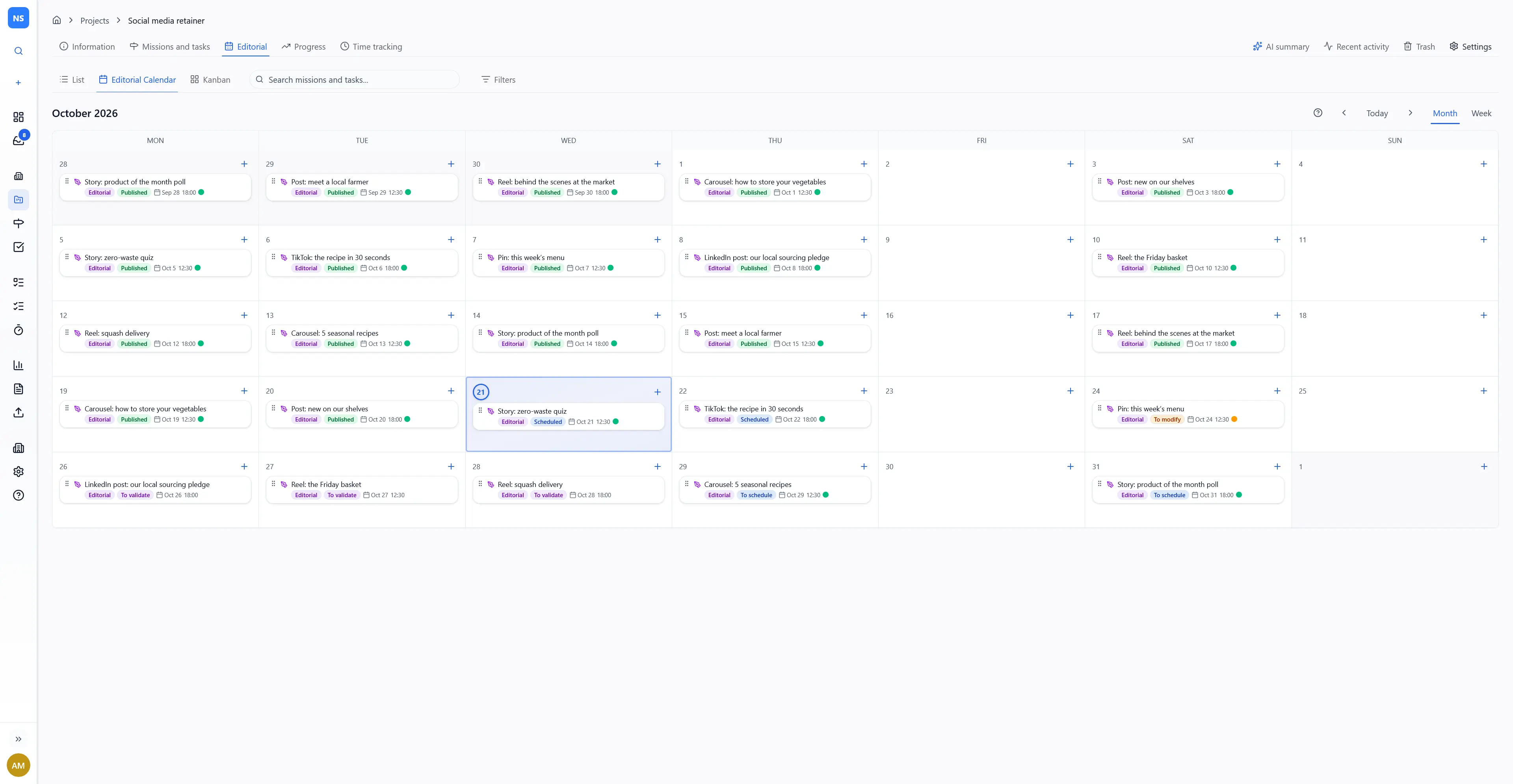The width and height of the screenshot is (1513, 784).
Task: Open the search icon in left sidebar
Action: [x=18, y=51]
